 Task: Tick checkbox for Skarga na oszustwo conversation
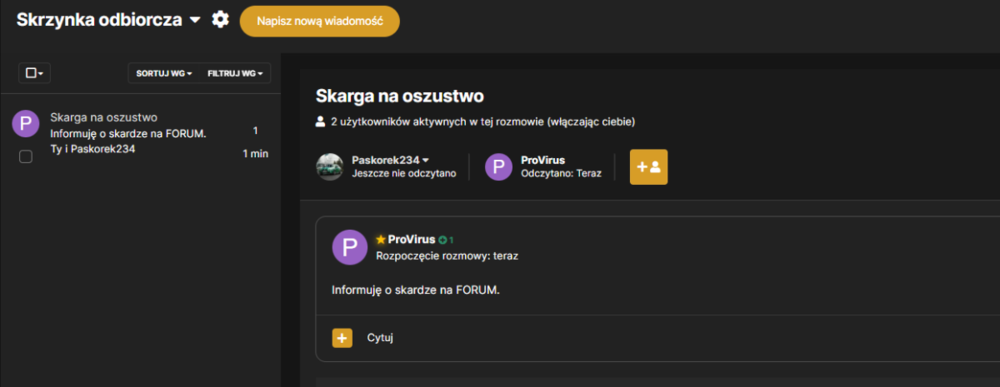point(26,156)
